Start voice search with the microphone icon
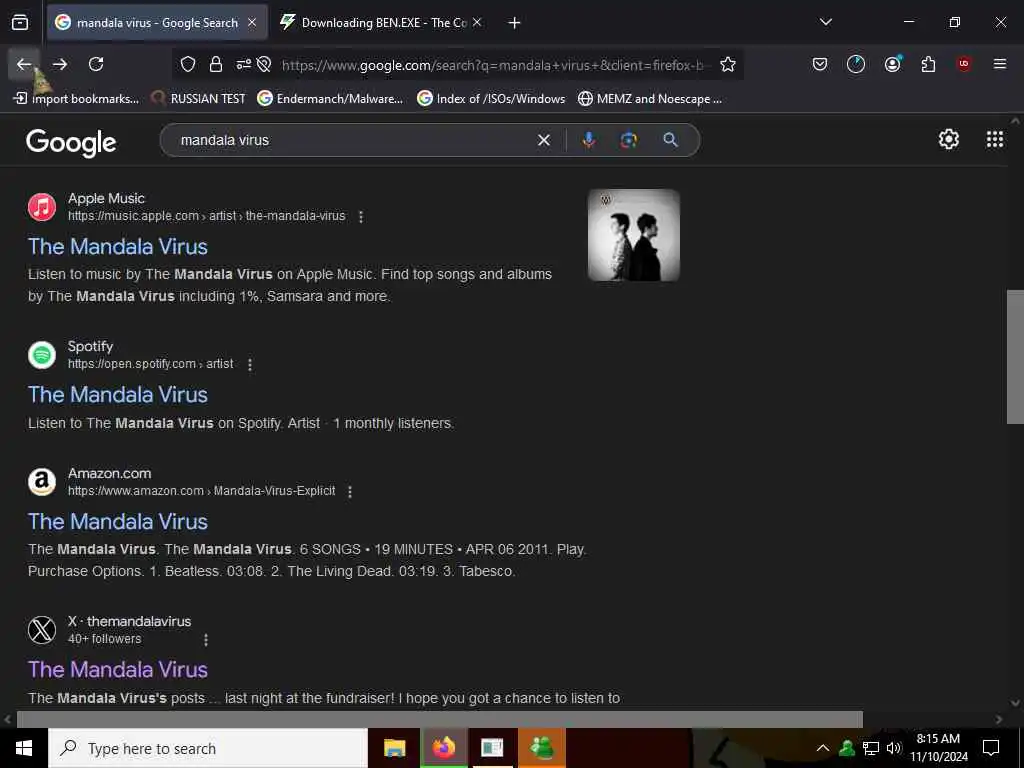The image size is (1024, 768). (x=588, y=140)
